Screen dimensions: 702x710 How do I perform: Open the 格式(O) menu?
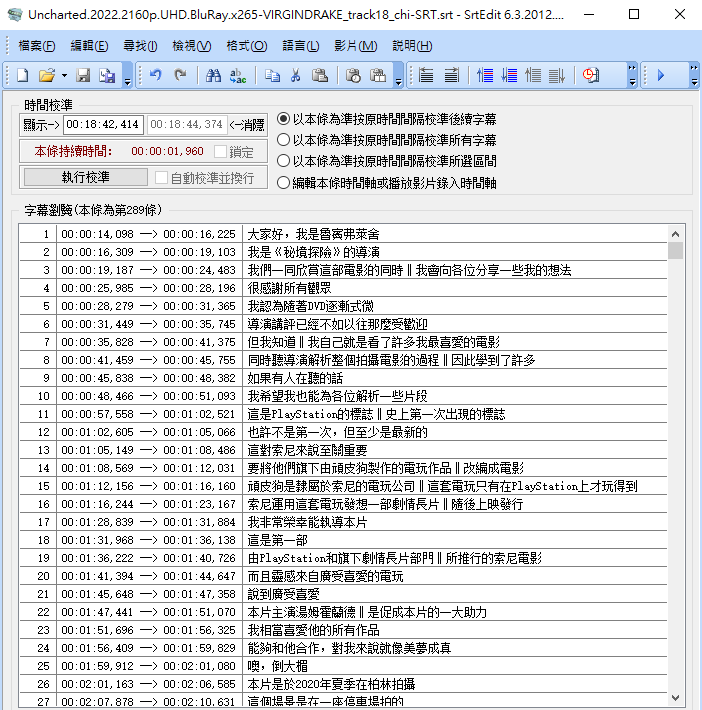(247, 46)
